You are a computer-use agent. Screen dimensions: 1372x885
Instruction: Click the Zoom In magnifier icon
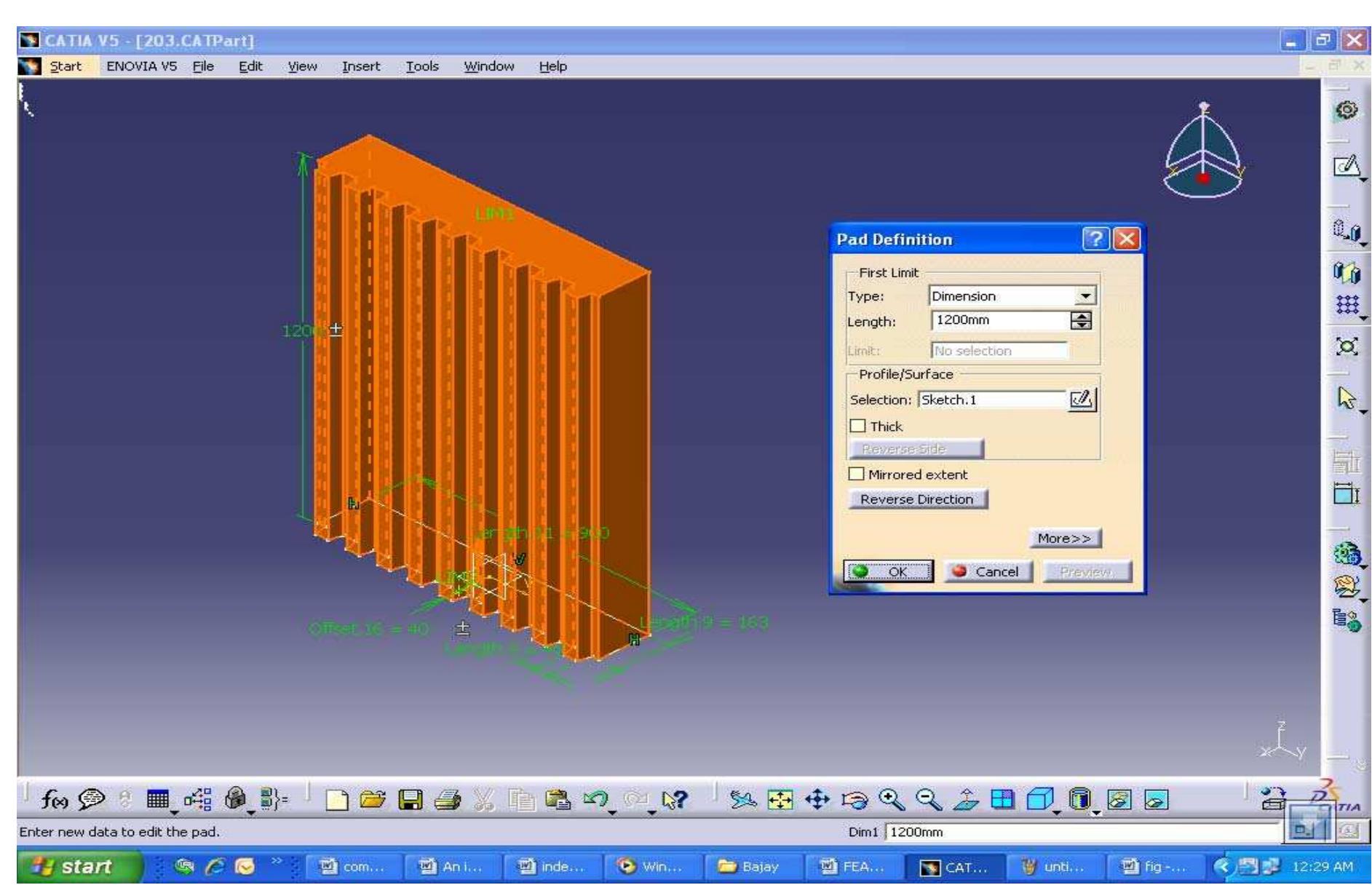click(894, 801)
